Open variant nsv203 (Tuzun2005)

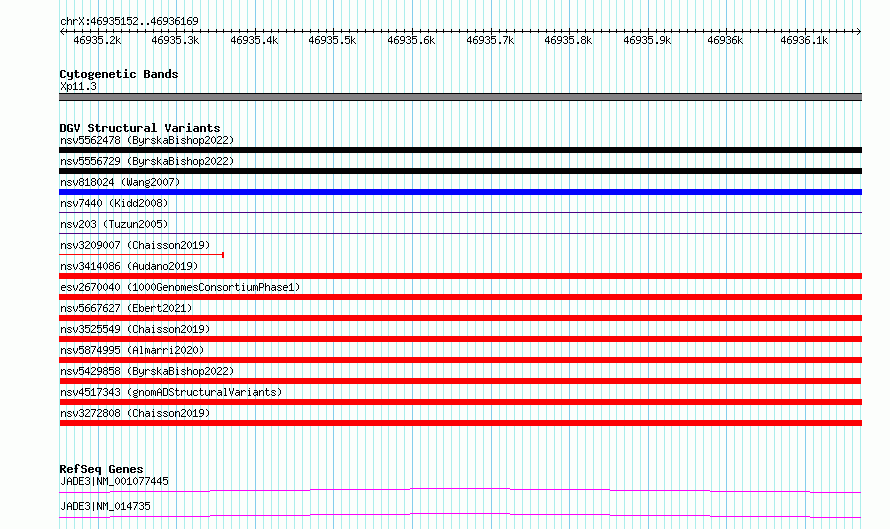114,224
